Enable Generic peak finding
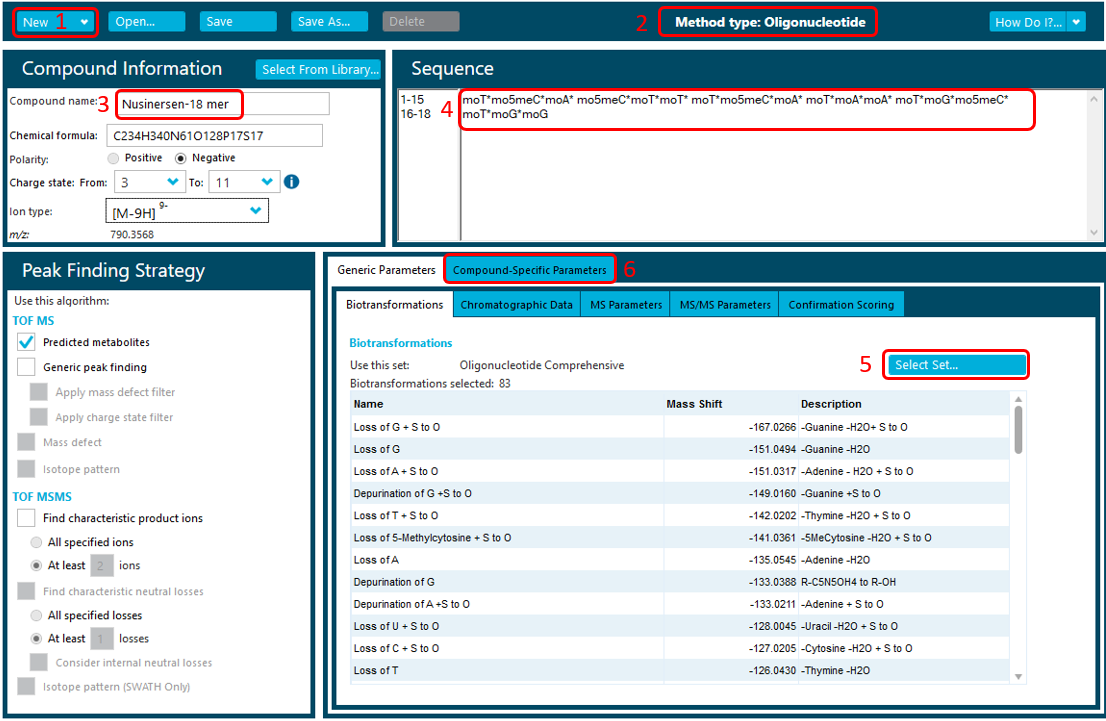1106x721 pixels. (x=27, y=367)
